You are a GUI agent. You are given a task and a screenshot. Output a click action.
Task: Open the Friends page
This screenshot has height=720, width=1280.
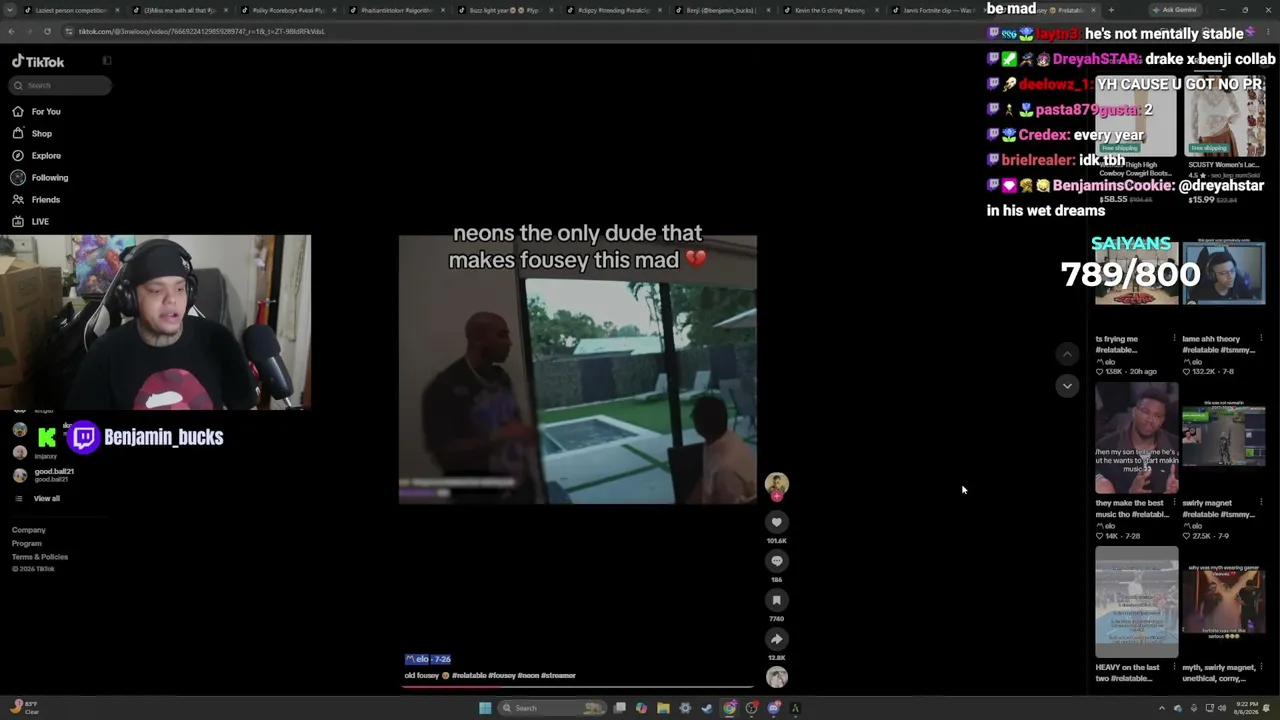pyautogui.click(x=46, y=200)
